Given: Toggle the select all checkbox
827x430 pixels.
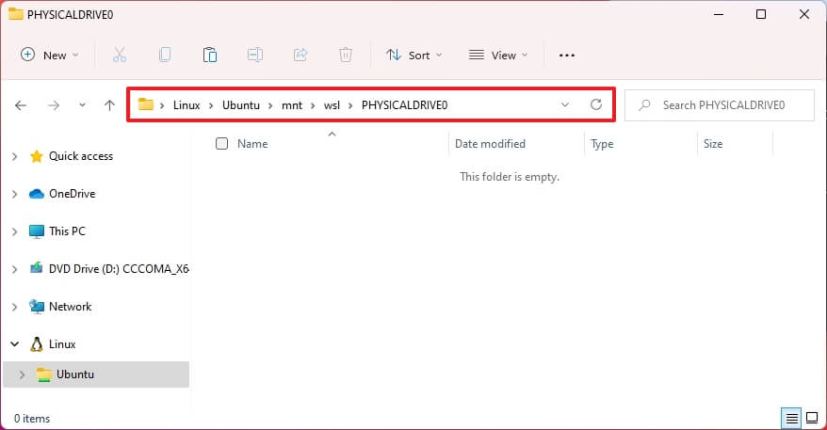Looking at the screenshot, I should [222, 144].
